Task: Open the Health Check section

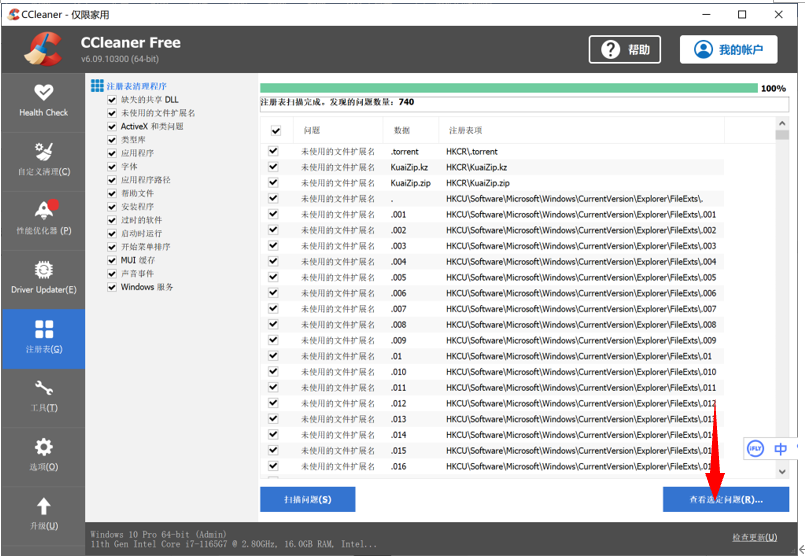Action: (x=44, y=102)
